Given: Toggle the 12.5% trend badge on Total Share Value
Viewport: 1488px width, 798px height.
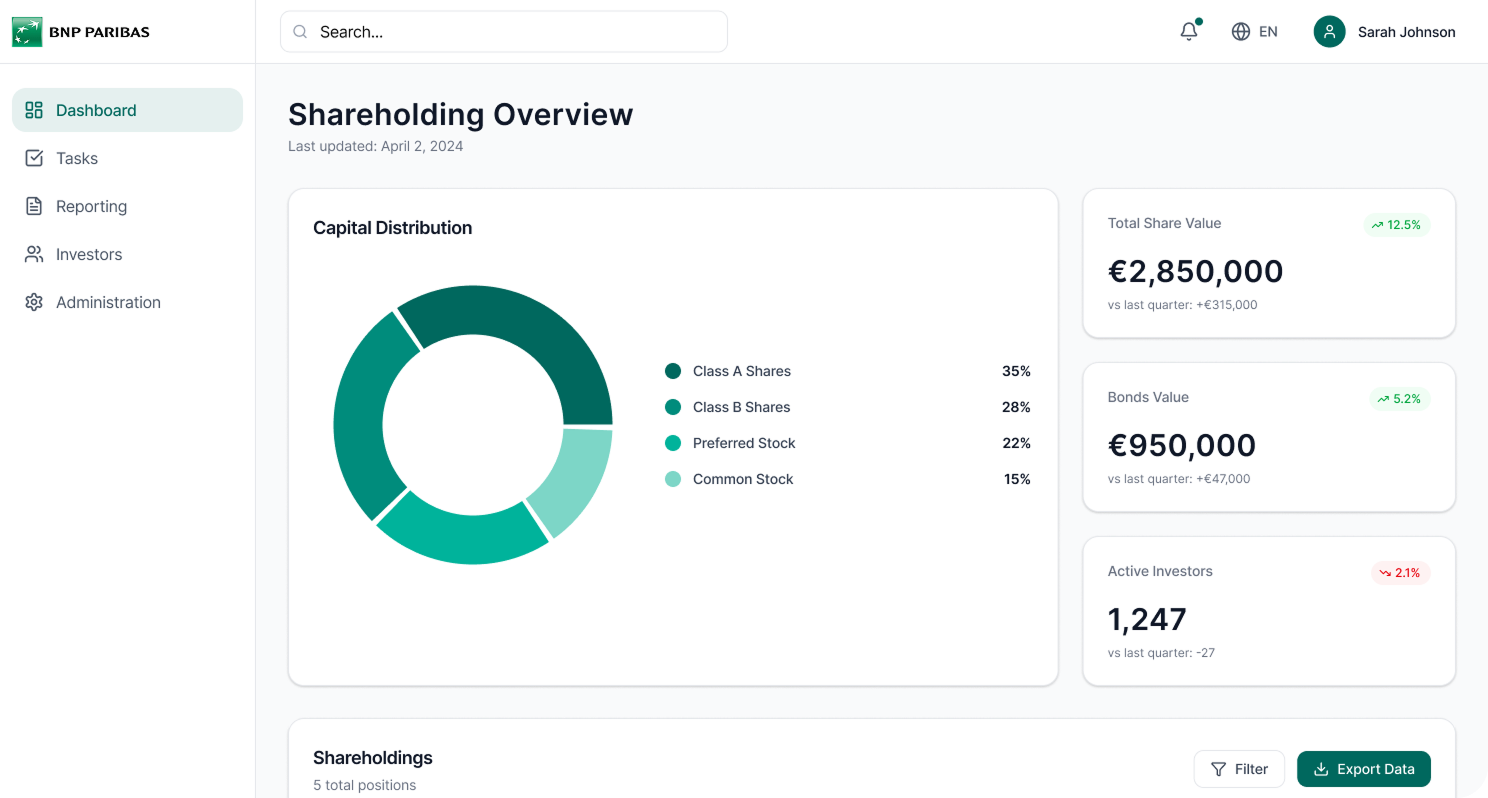Looking at the screenshot, I should pyautogui.click(x=1396, y=225).
